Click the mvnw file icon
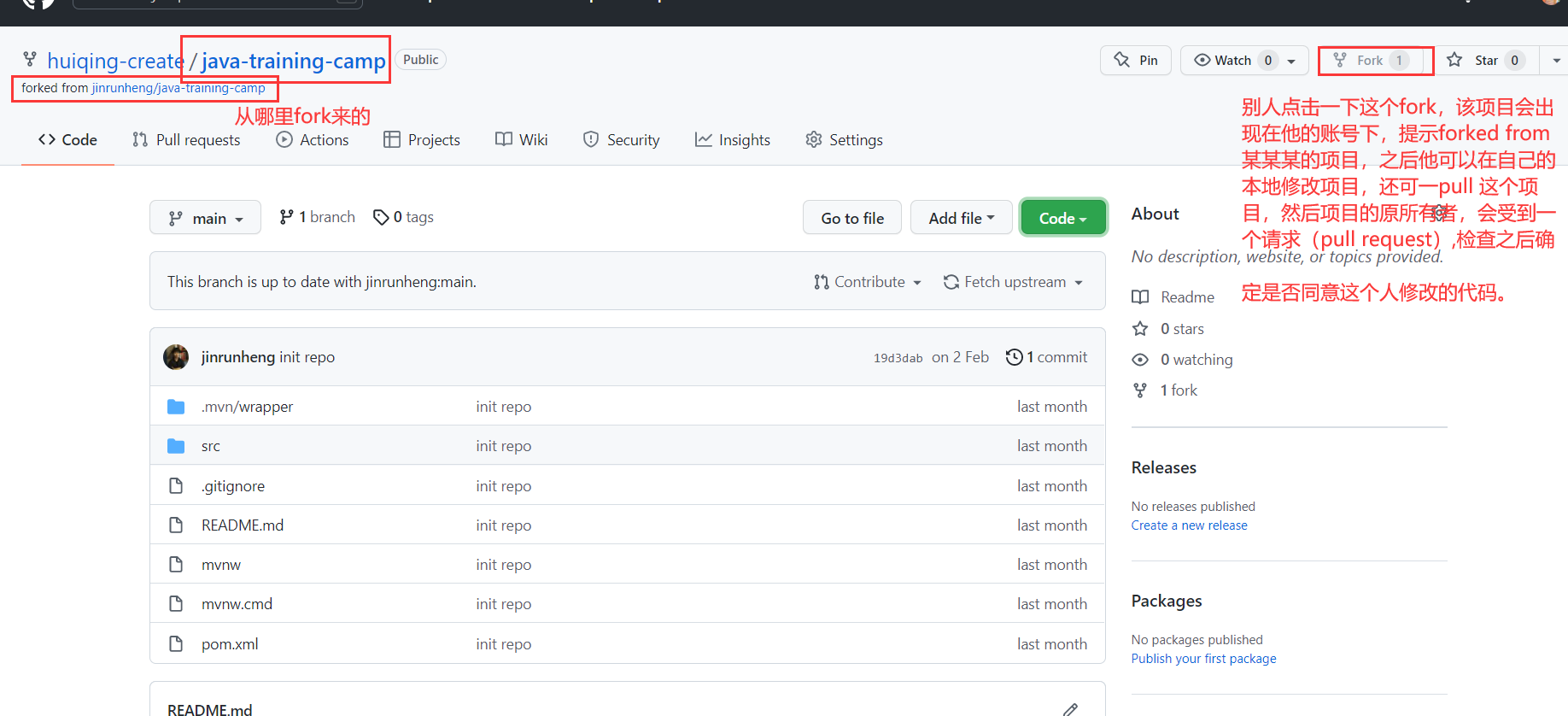The width and height of the screenshot is (1568, 716). point(176,565)
